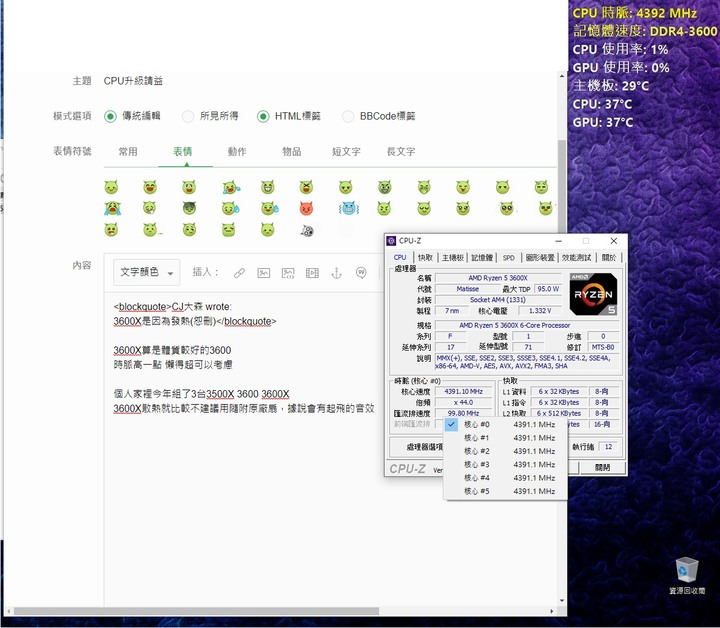Open the 主機板 tab in CPU-Z
The height and width of the screenshot is (628, 720).
[452, 258]
